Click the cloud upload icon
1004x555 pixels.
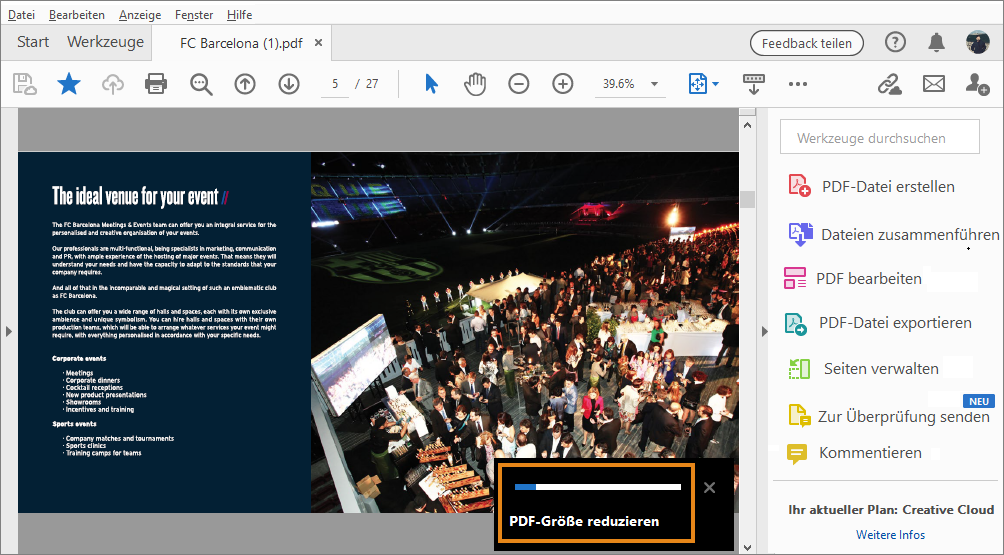coord(113,84)
